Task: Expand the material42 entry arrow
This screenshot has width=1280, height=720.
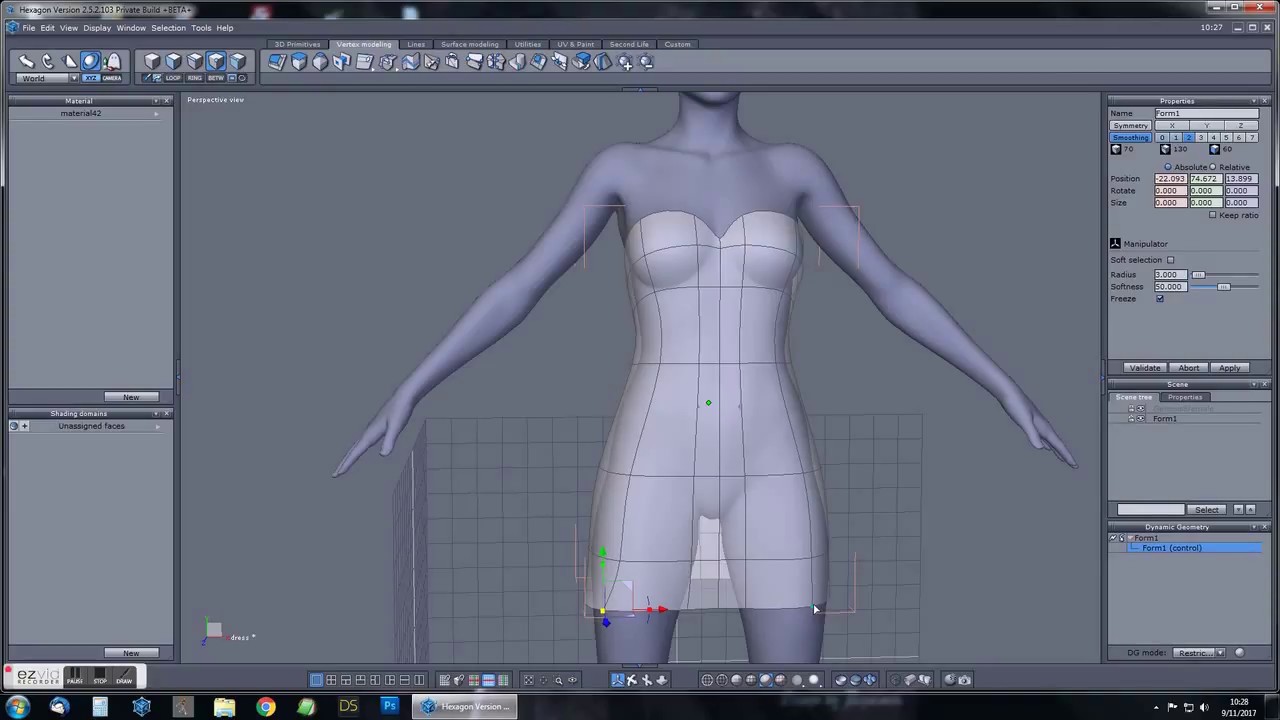Action: (x=156, y=114)
